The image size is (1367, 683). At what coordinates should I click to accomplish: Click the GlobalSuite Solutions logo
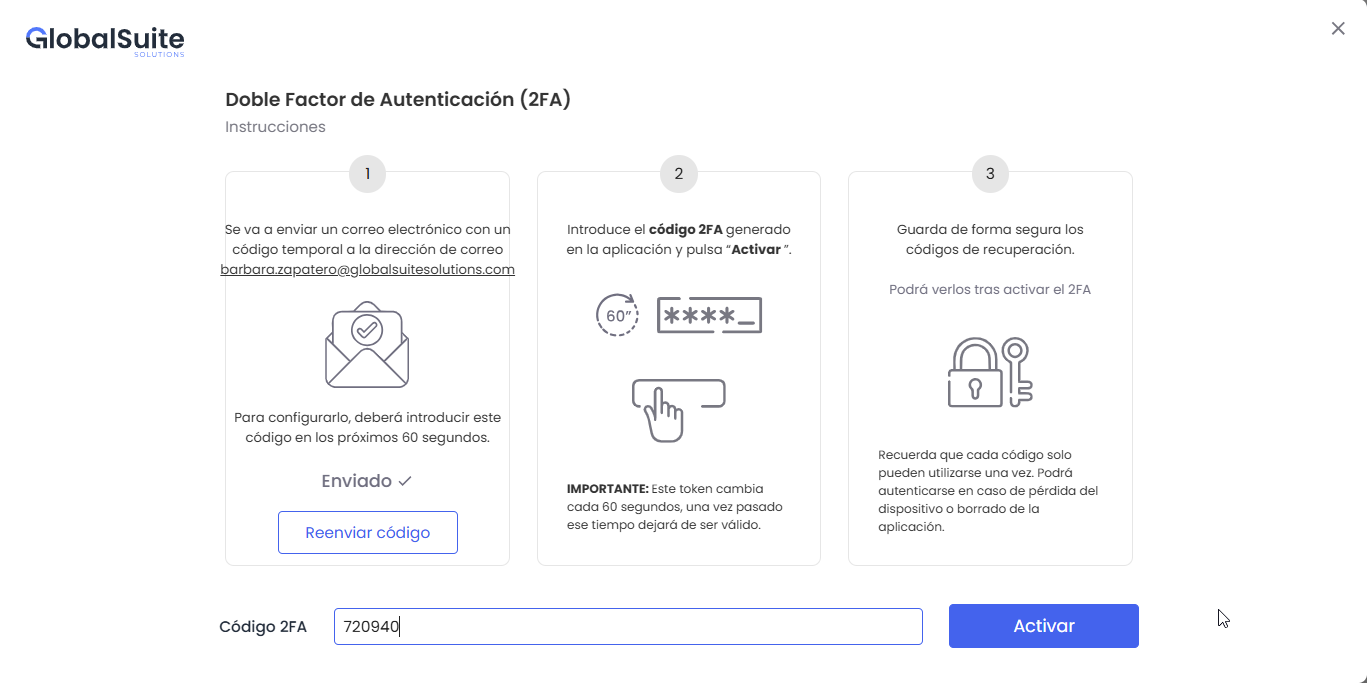pyautogui.click(x=105, y=40)
